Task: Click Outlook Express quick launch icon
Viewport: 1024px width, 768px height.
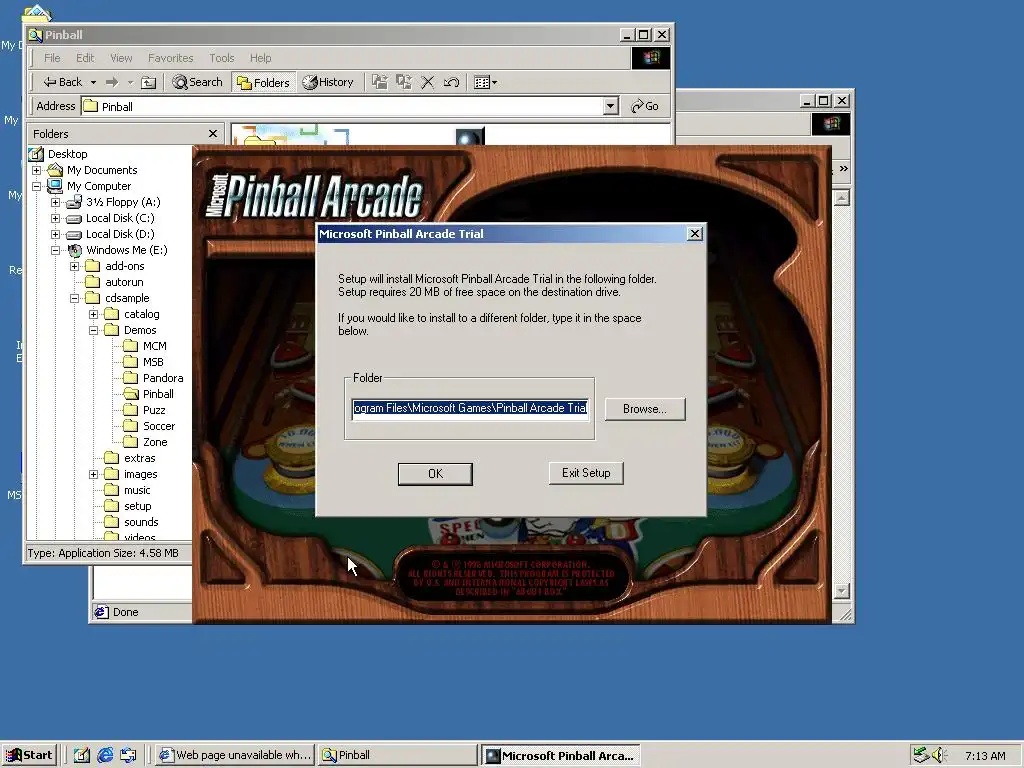Action: coord(128,755)
